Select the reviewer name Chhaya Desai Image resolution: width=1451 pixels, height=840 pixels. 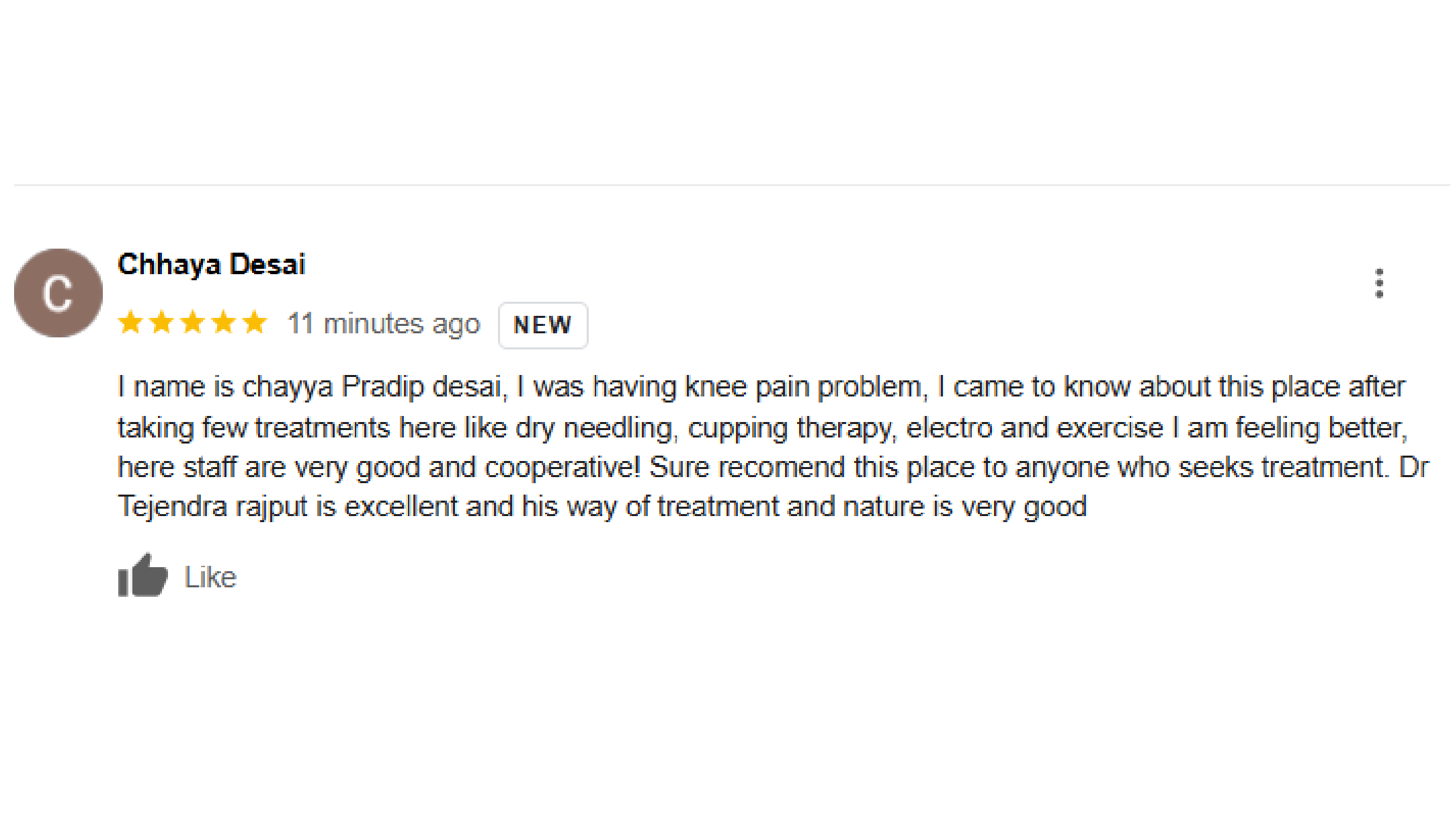click(211, 263)
